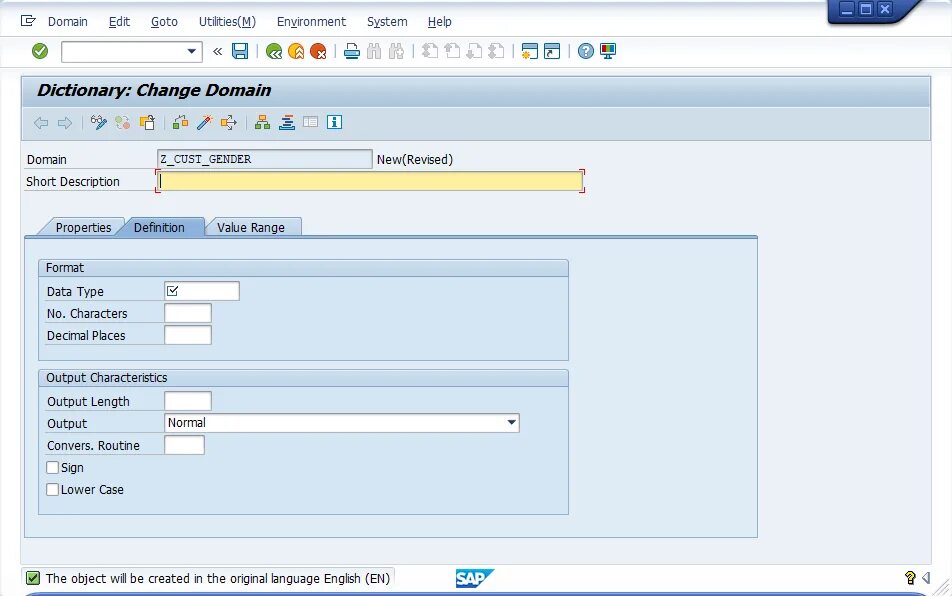The height and width of the screenshot is (596, 952).
Task: Open Help with the question mark icon
Action: pos(586,52)
